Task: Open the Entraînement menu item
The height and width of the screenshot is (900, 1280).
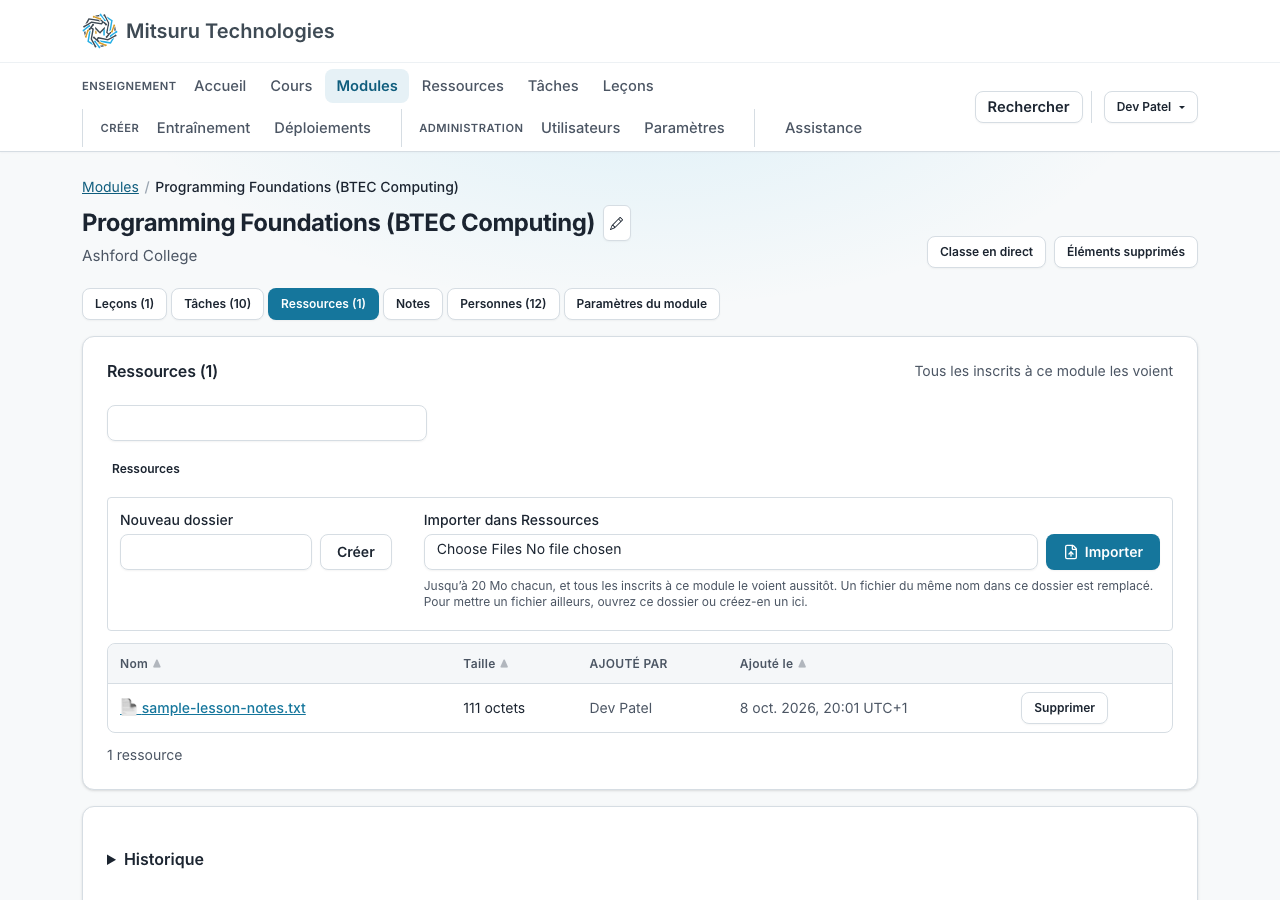Action: click(x=204, y=128)
